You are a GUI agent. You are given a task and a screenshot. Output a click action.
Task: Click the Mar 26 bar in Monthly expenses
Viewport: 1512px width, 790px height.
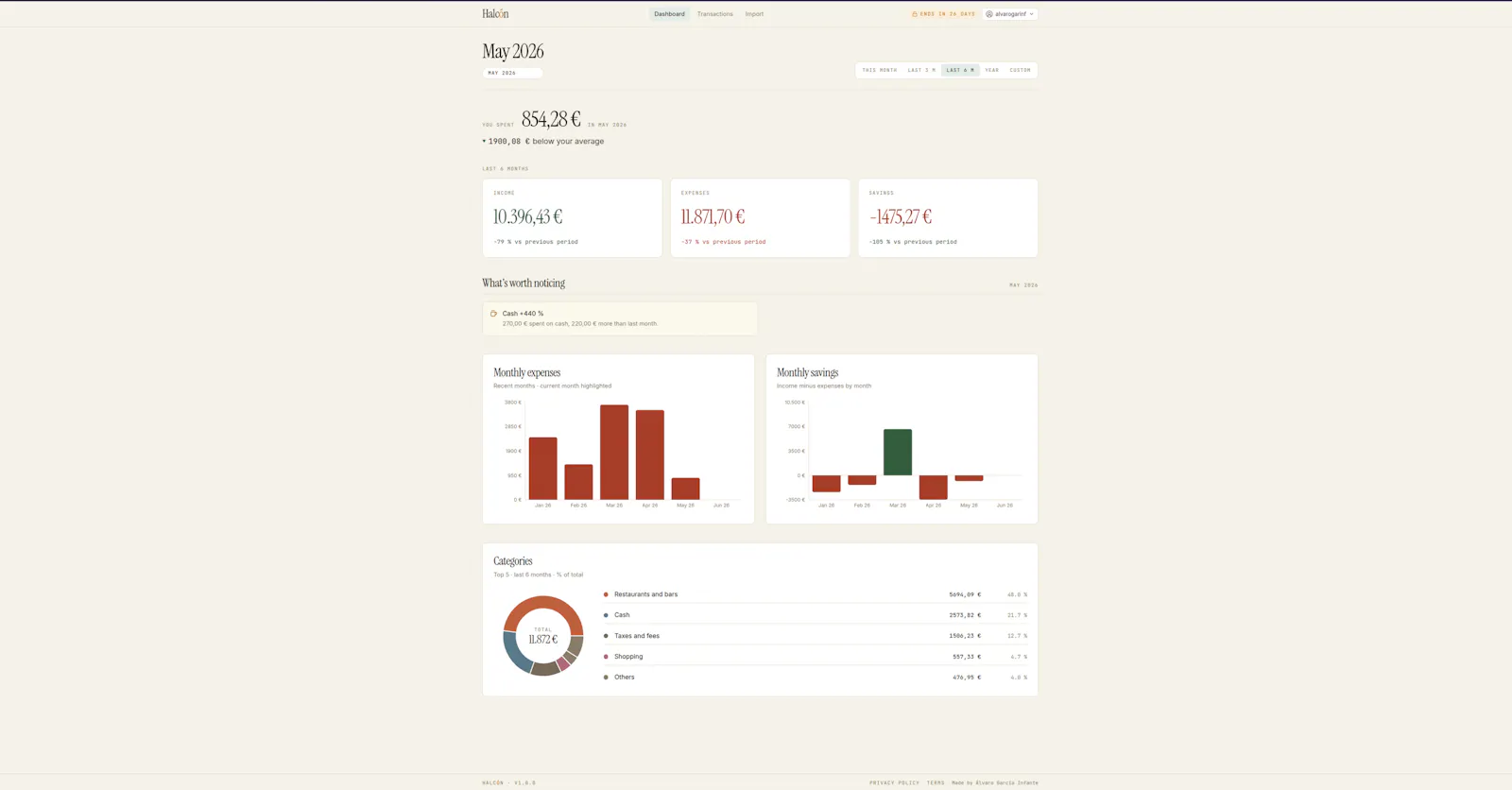tap(614, 453)
